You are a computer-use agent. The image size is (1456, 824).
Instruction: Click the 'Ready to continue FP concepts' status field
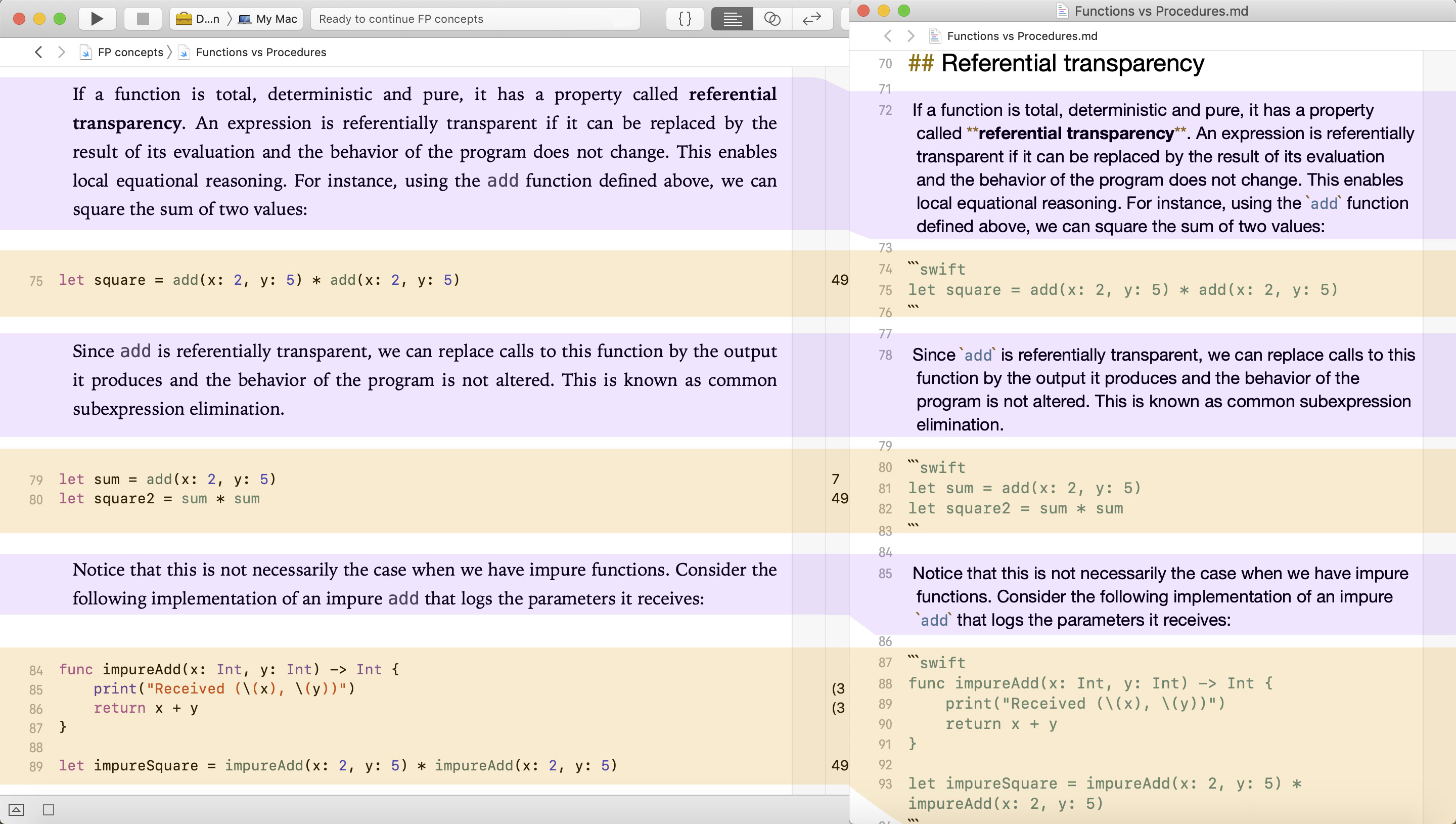pos(475,19)
